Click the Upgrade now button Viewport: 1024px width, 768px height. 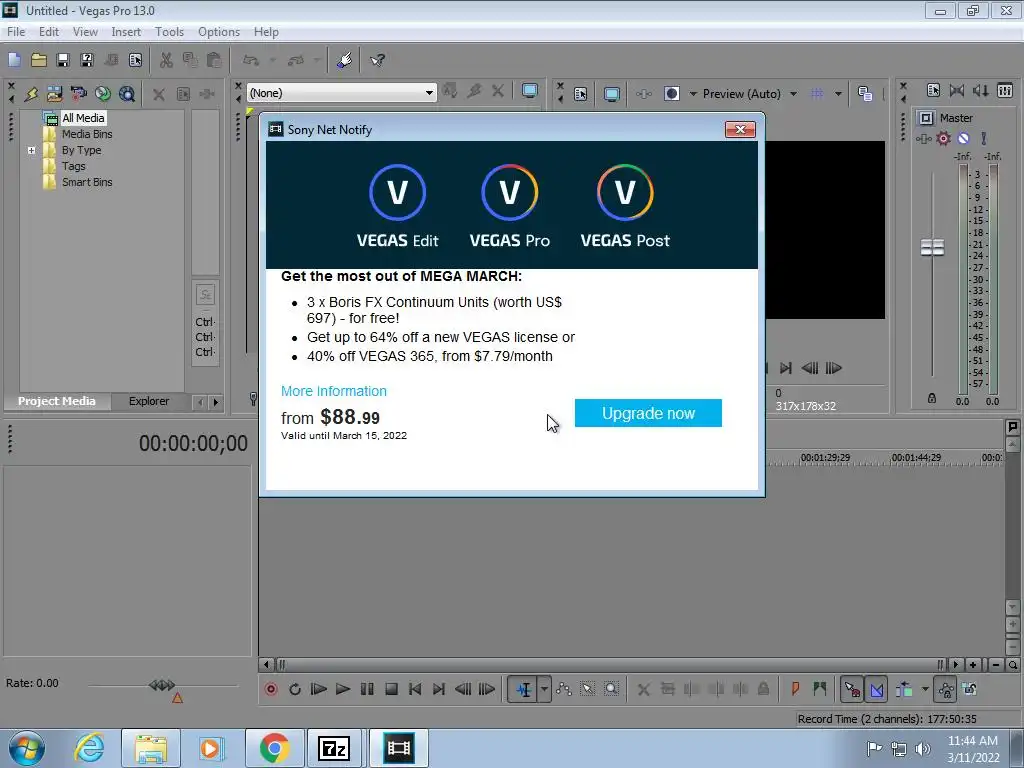[x=648, y=413]
